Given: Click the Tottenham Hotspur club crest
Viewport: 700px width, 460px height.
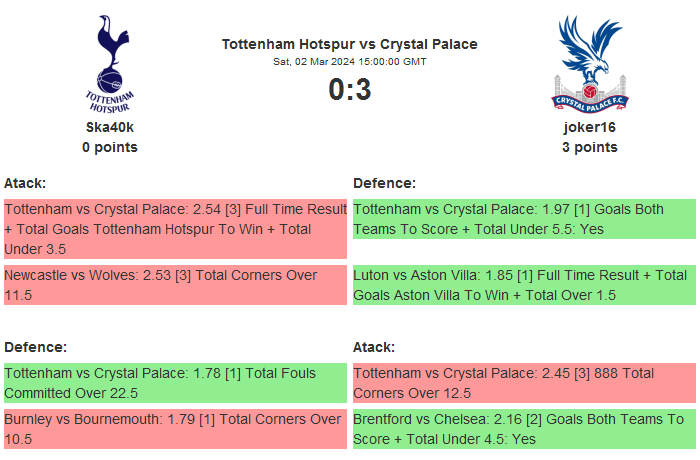Looking at the screenshot, I should (x=110, y=63).
